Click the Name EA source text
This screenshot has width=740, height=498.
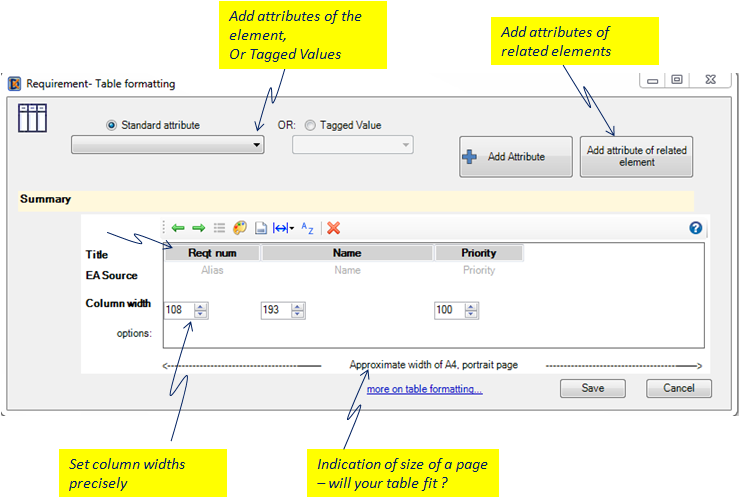tap(347, 270)
